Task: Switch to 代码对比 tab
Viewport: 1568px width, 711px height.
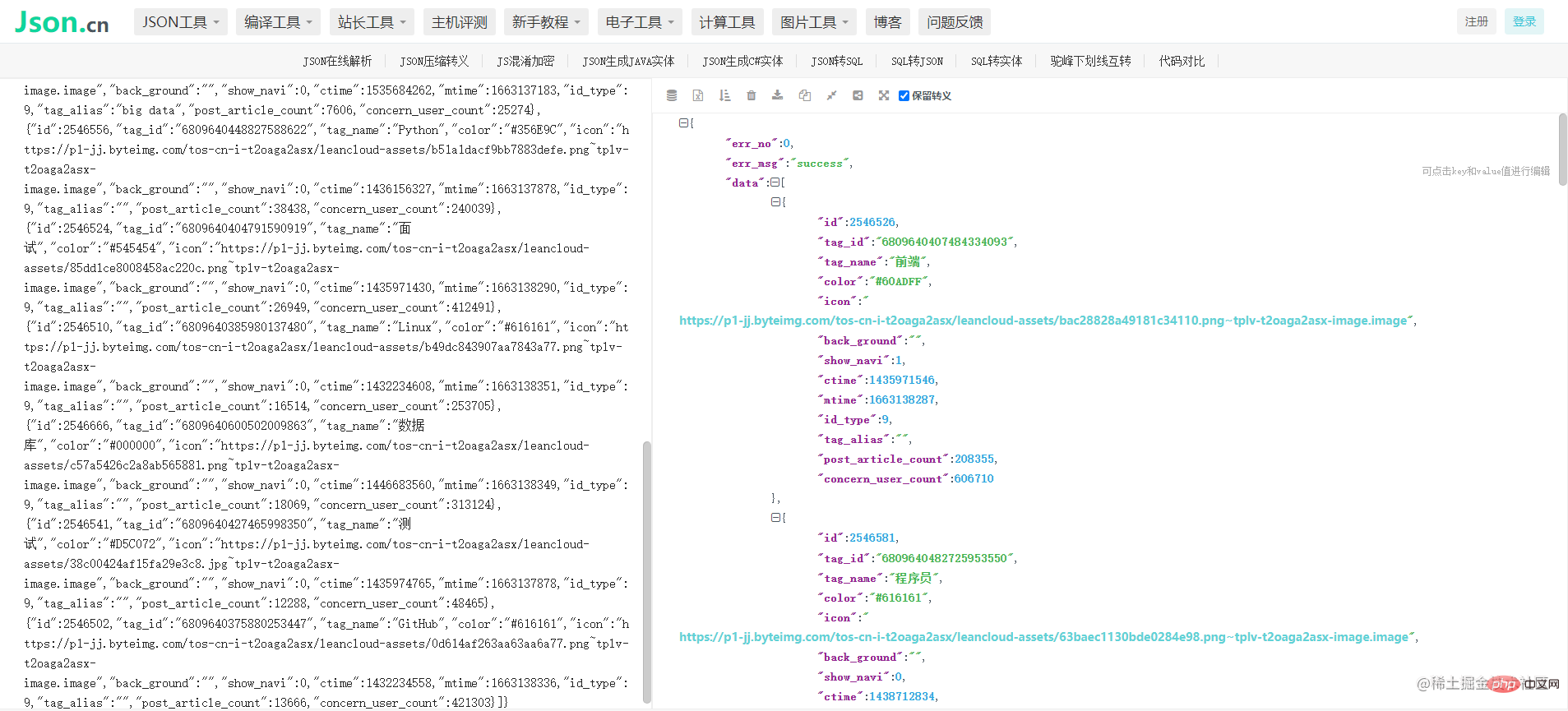Action: [1182, 61]
